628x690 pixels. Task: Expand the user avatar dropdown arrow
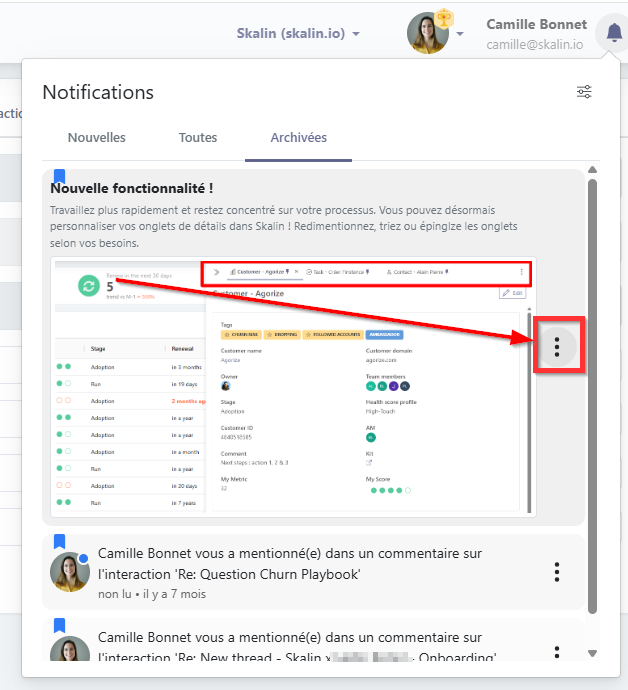[x=459, y=34]
